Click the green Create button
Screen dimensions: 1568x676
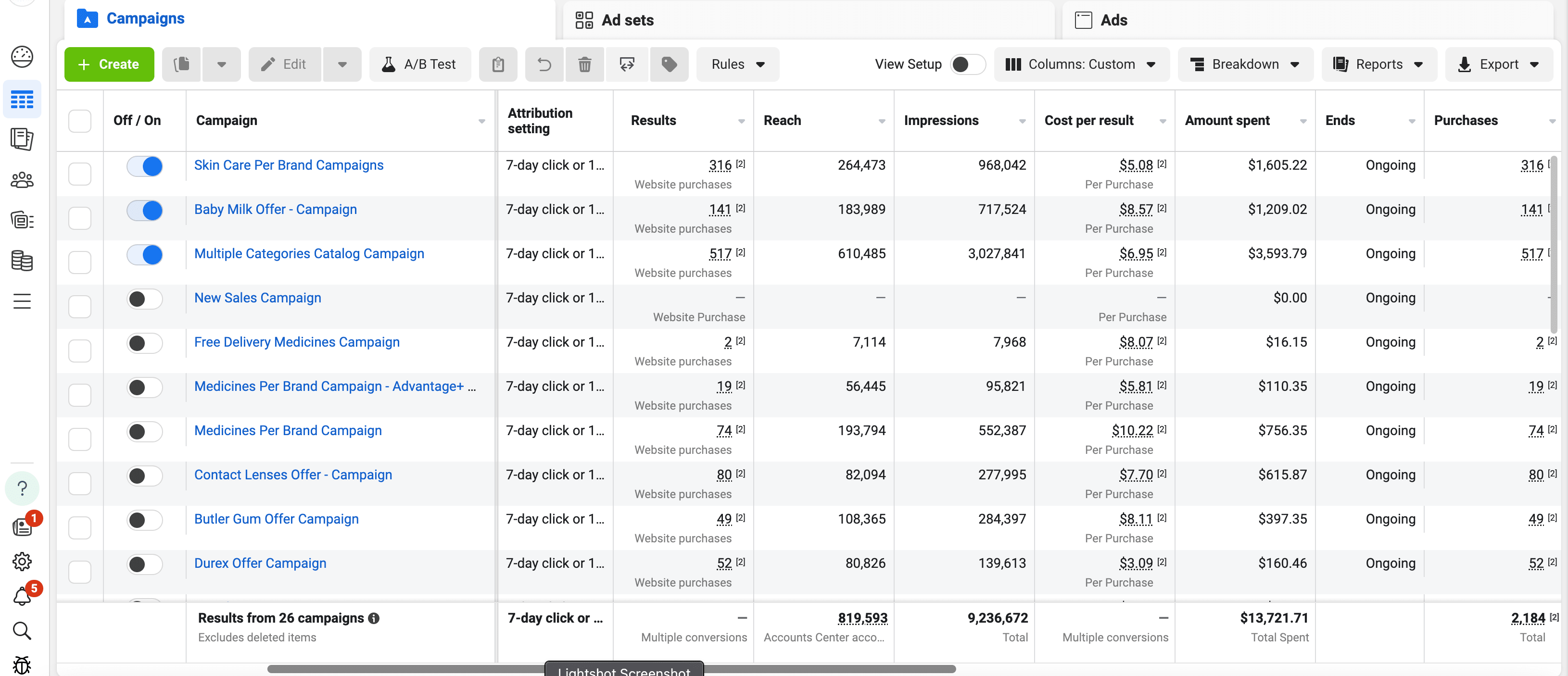coord(109,64)
